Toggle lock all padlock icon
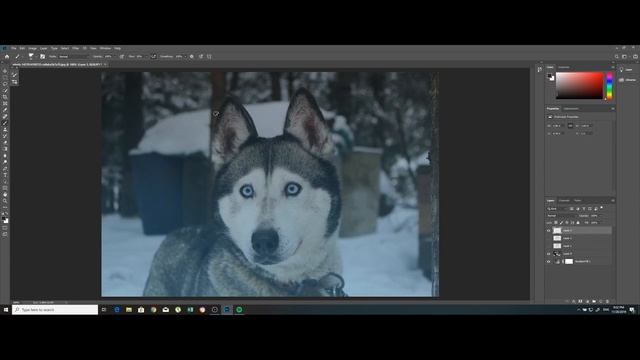 [x=578, y=222]
